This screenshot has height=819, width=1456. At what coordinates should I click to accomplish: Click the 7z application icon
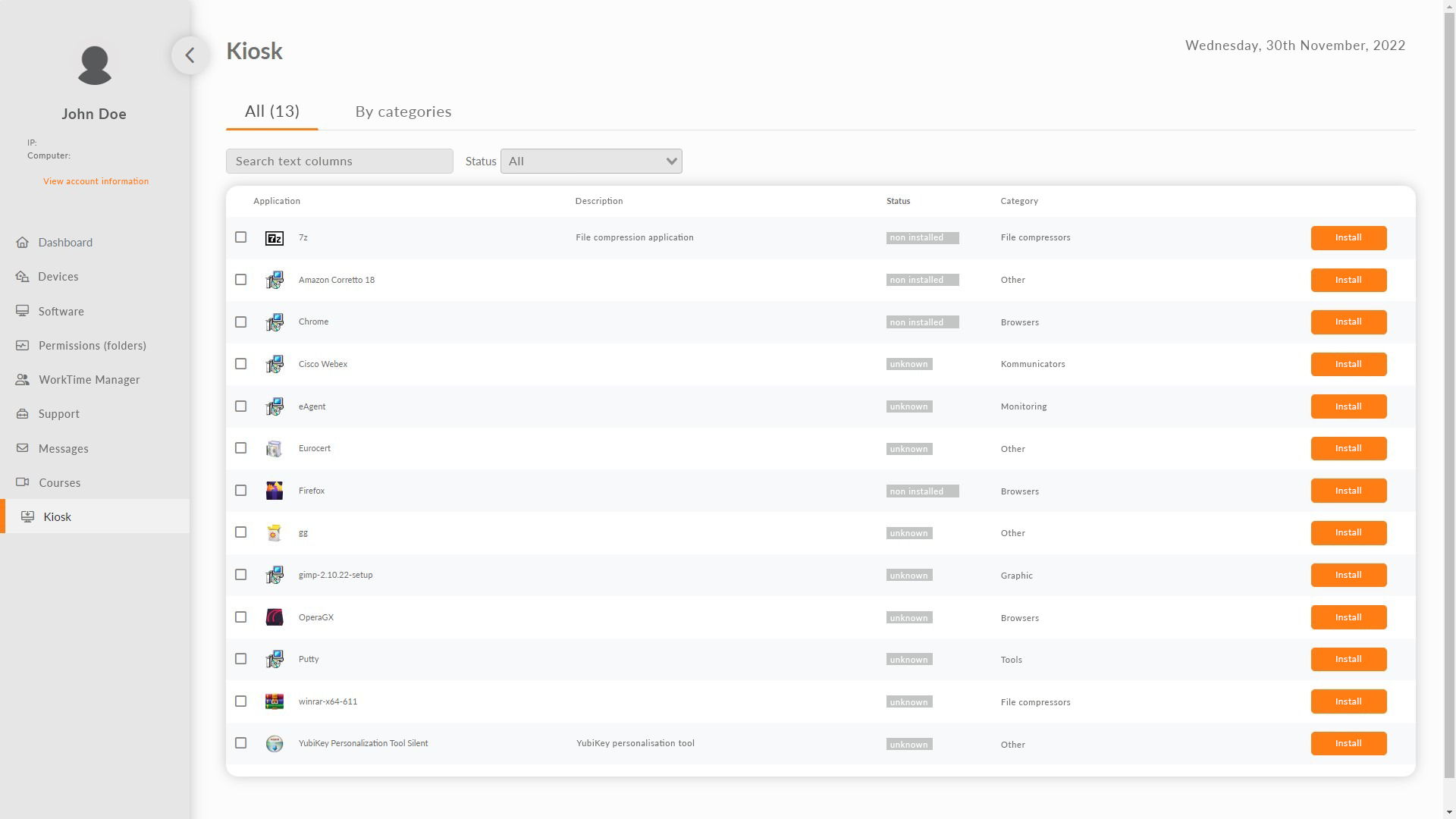[275, 238]
